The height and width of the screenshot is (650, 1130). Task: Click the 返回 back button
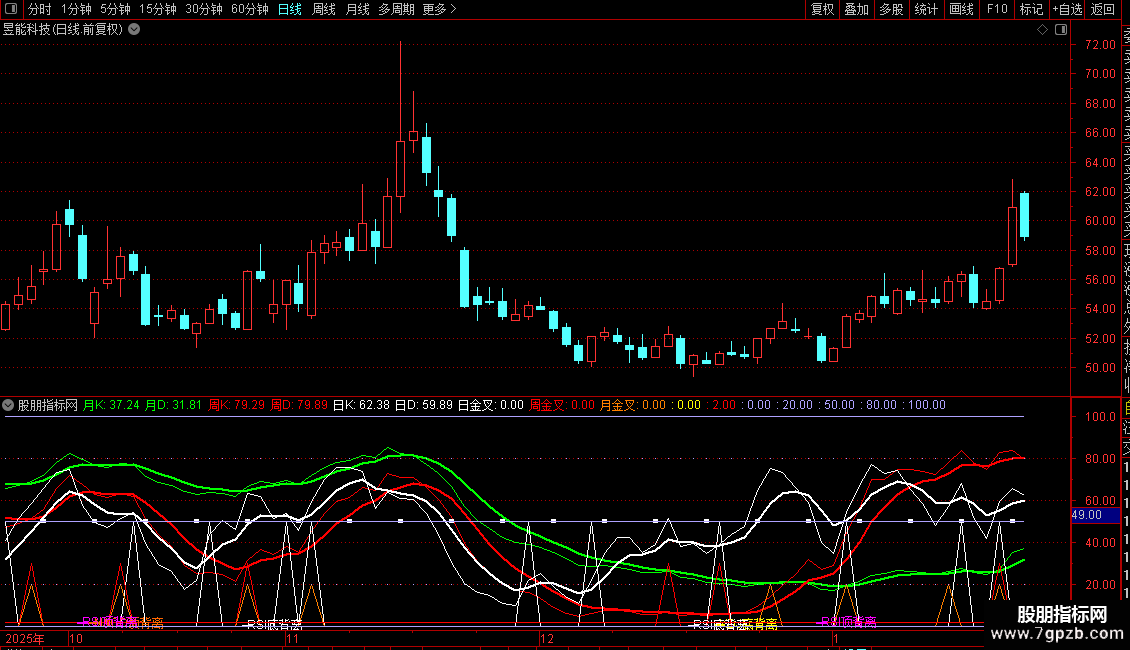coord(1102,9)
